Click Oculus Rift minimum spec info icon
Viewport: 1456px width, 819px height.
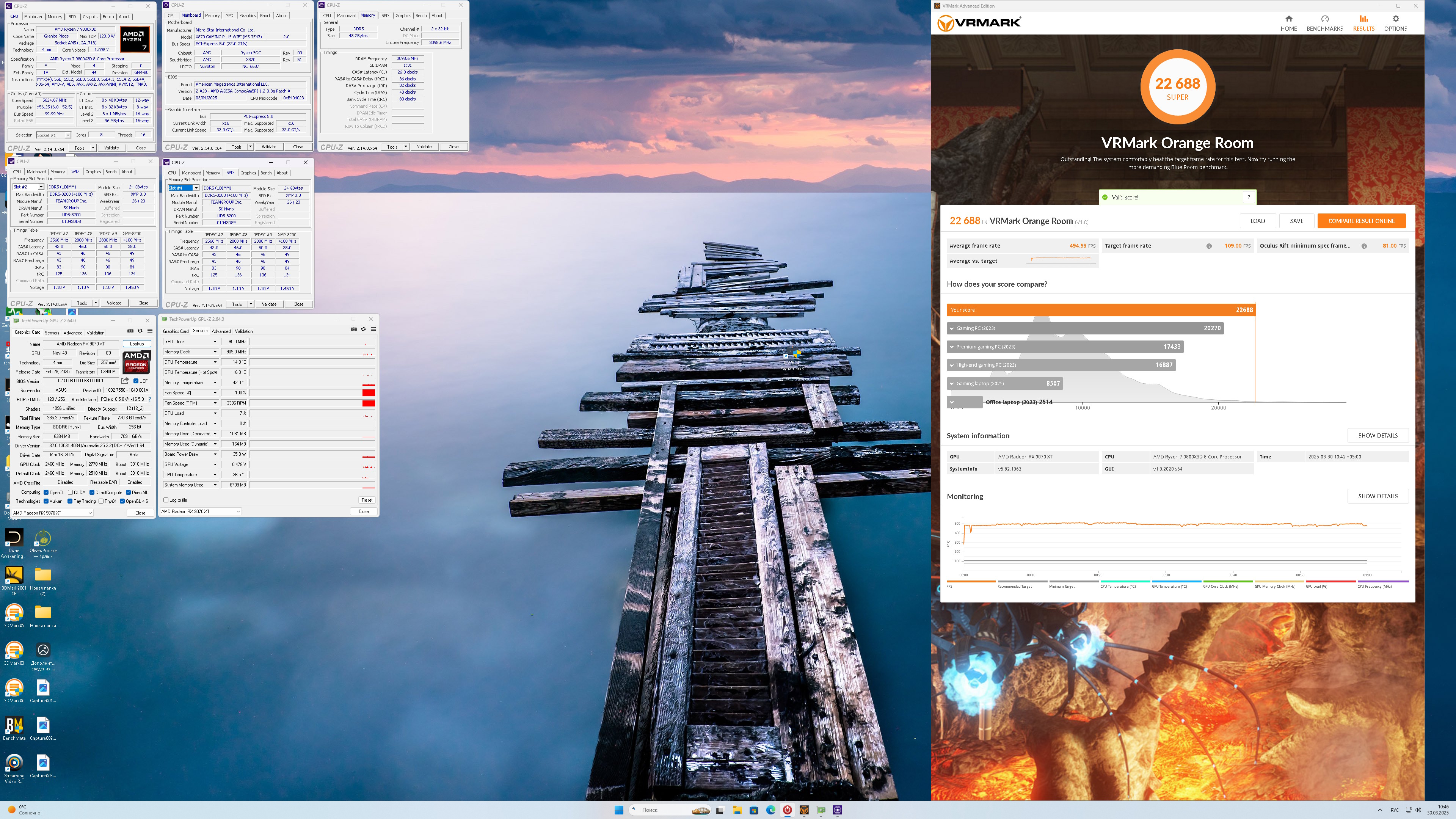pos(1364,246)
